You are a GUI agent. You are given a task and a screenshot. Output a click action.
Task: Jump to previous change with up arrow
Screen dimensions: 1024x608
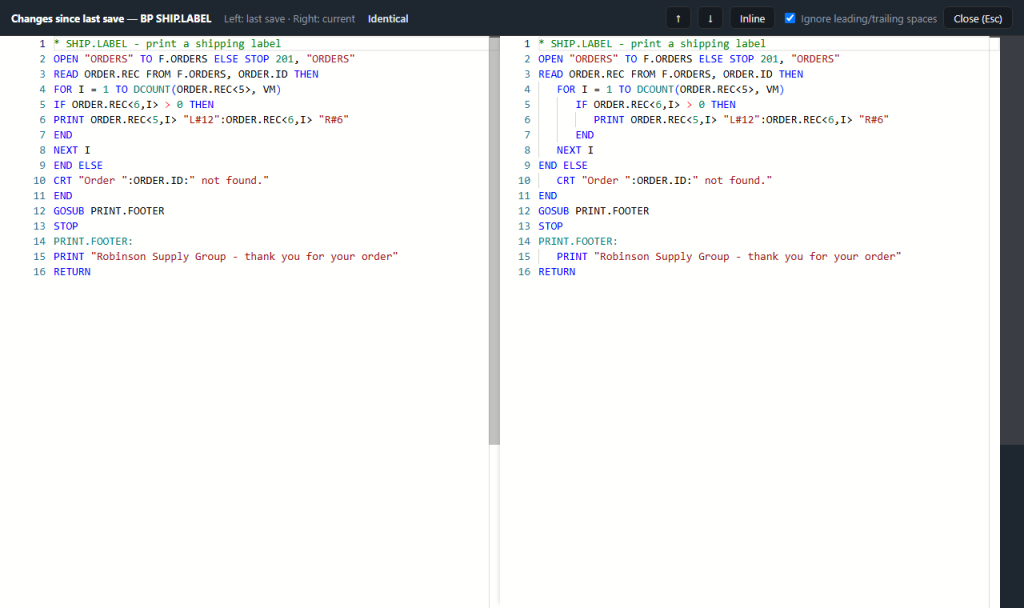(678, 18)
